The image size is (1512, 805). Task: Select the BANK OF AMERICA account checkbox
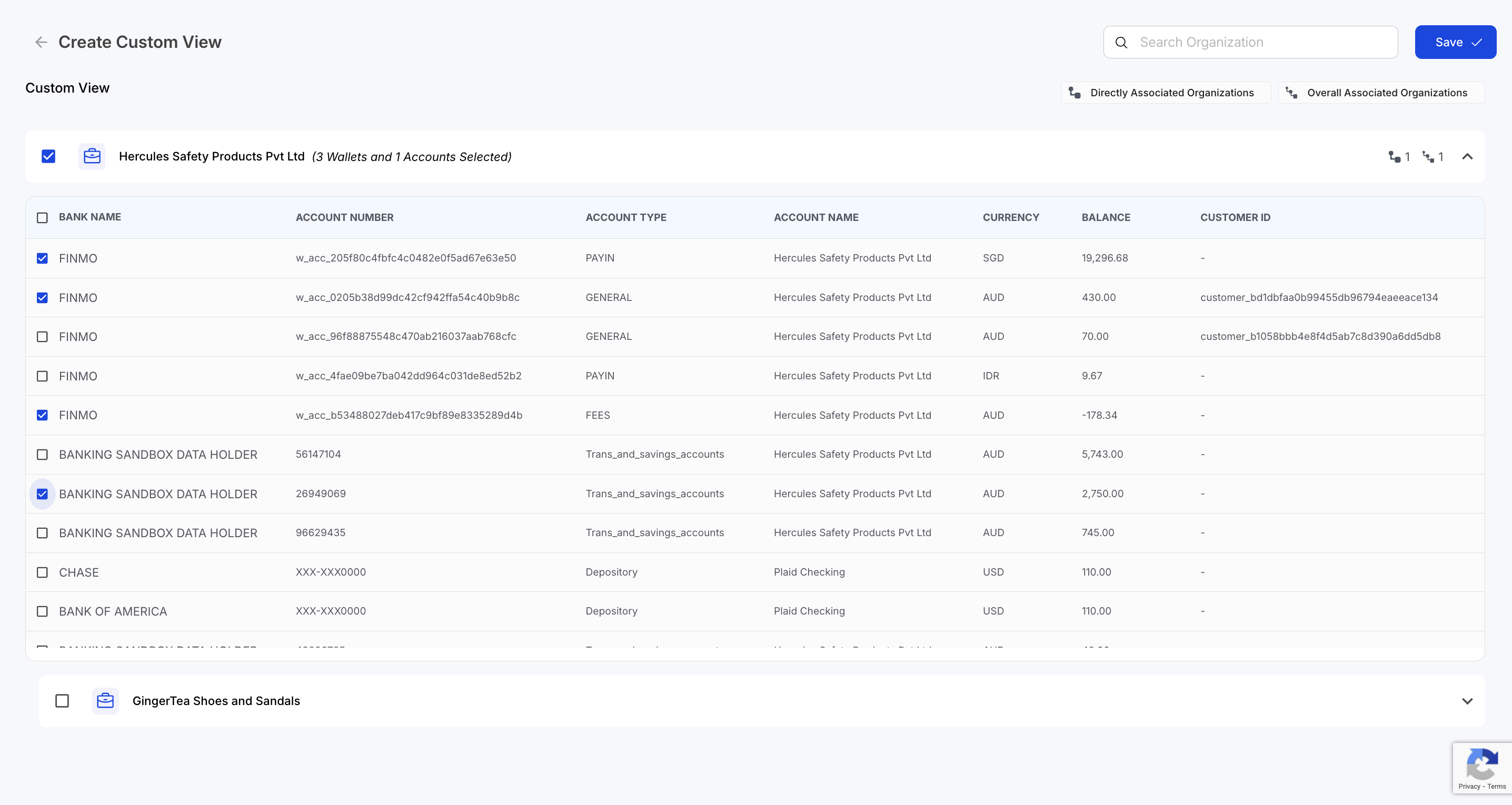pyautogui.click(x=42, y=611)
